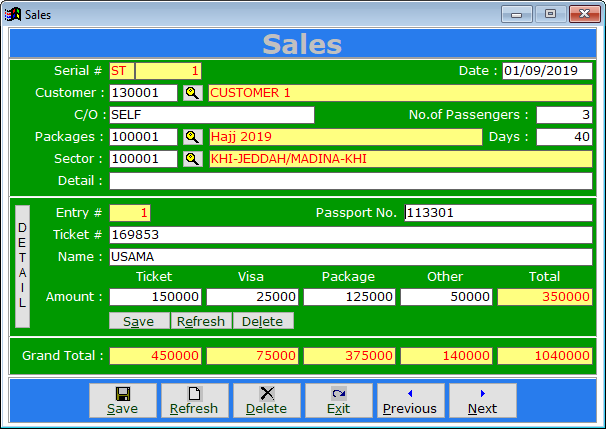Click the Entry # field
The height and width of the screenshot is (429, 606).
pyautogui.click(x=130, y=213)
